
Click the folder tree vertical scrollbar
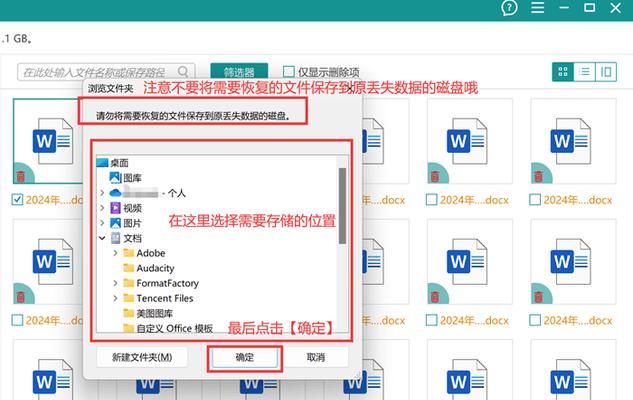click(342, 206)
